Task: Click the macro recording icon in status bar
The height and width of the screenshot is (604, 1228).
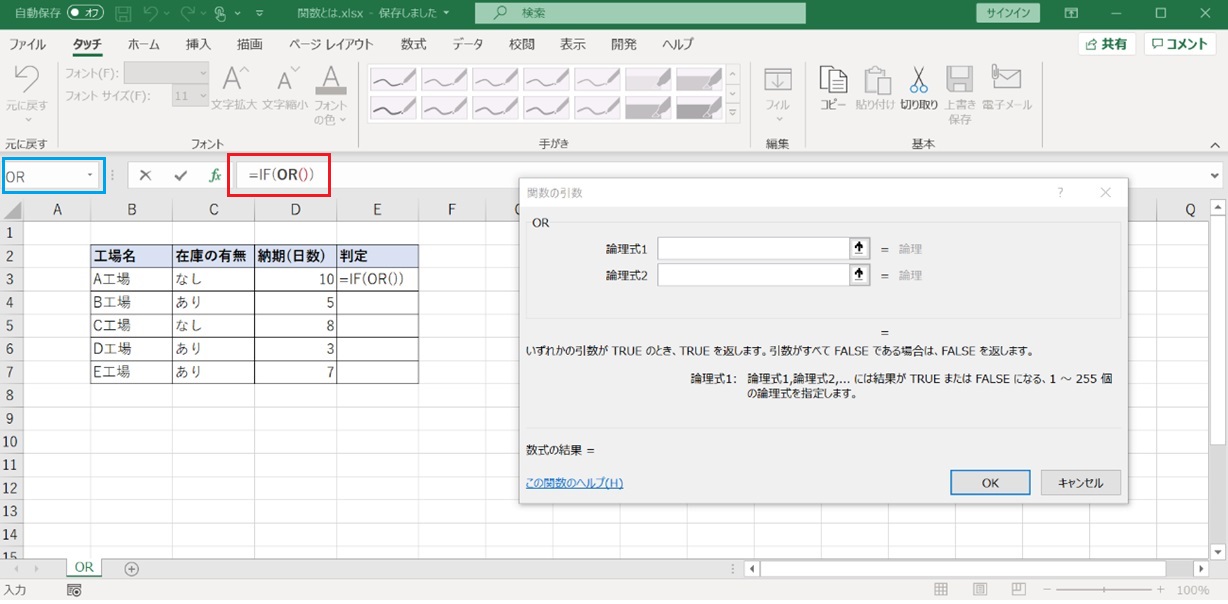Action: (x=74, y=591)
